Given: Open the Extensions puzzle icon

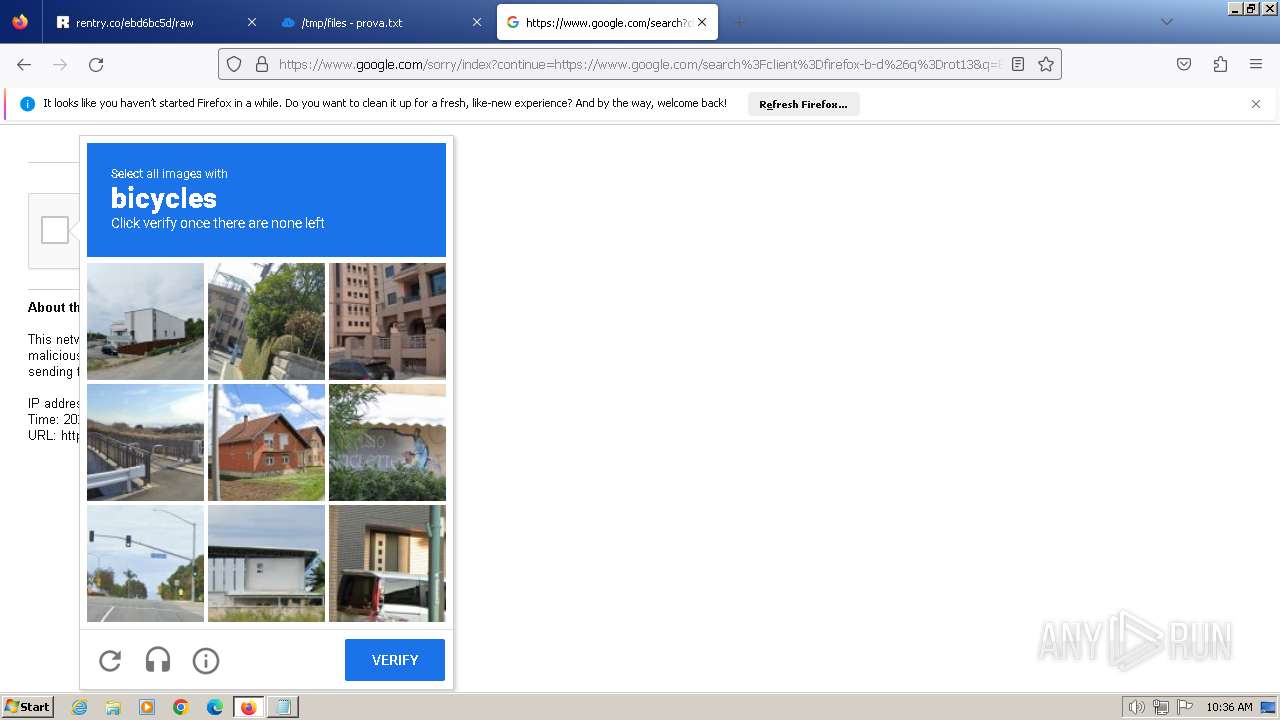Looking at the screenshot, I should [1220, 64].
